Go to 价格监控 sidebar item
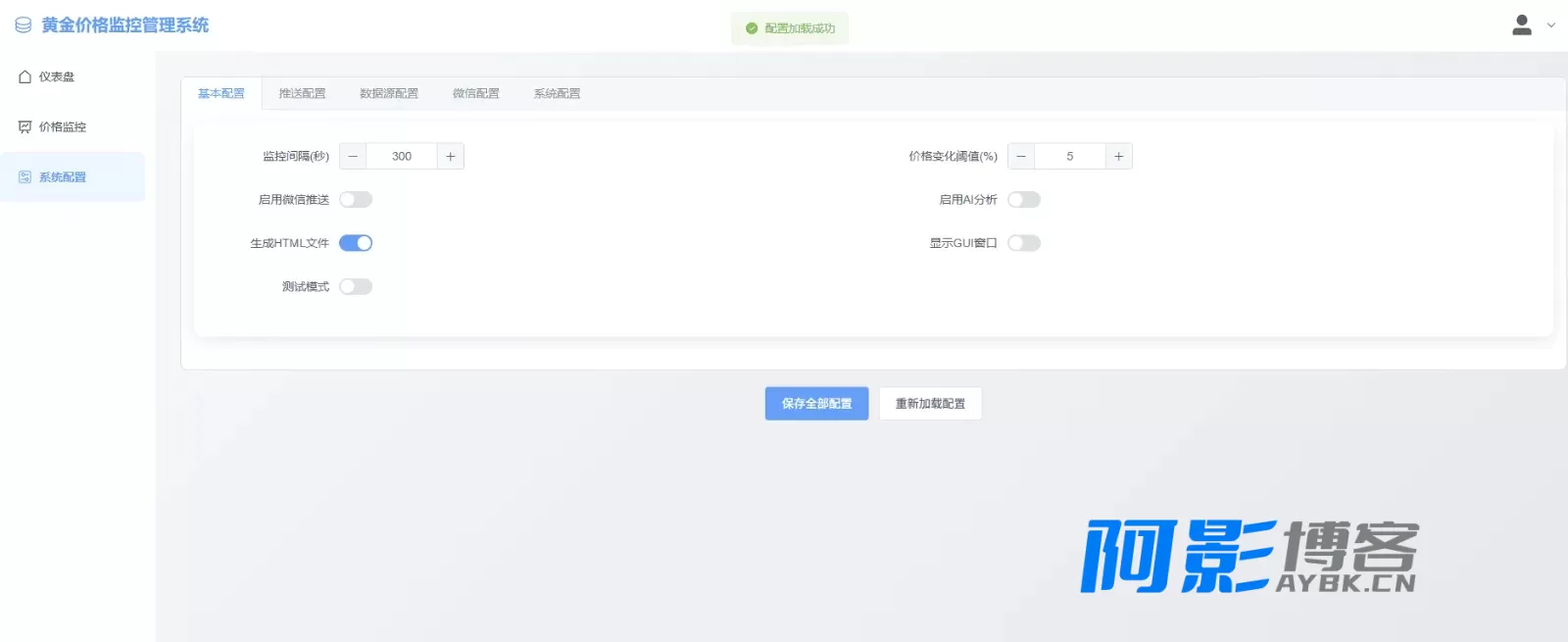1568x642 pixels. (73, 126)
